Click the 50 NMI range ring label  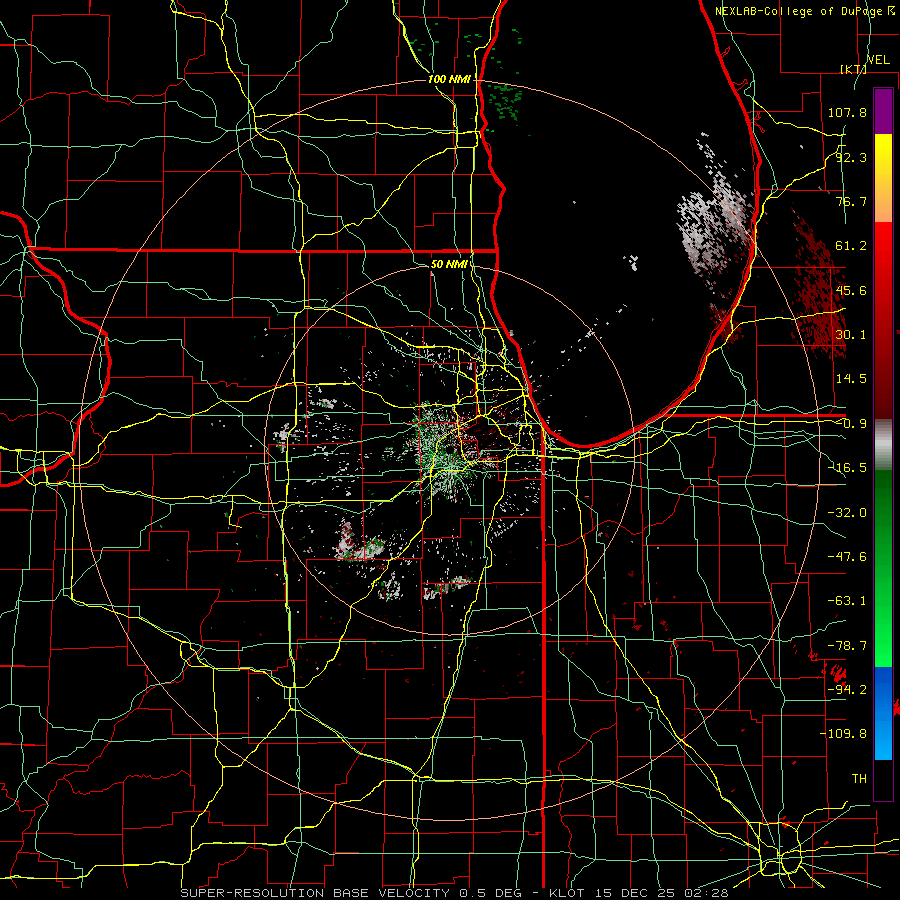(449, 264)
